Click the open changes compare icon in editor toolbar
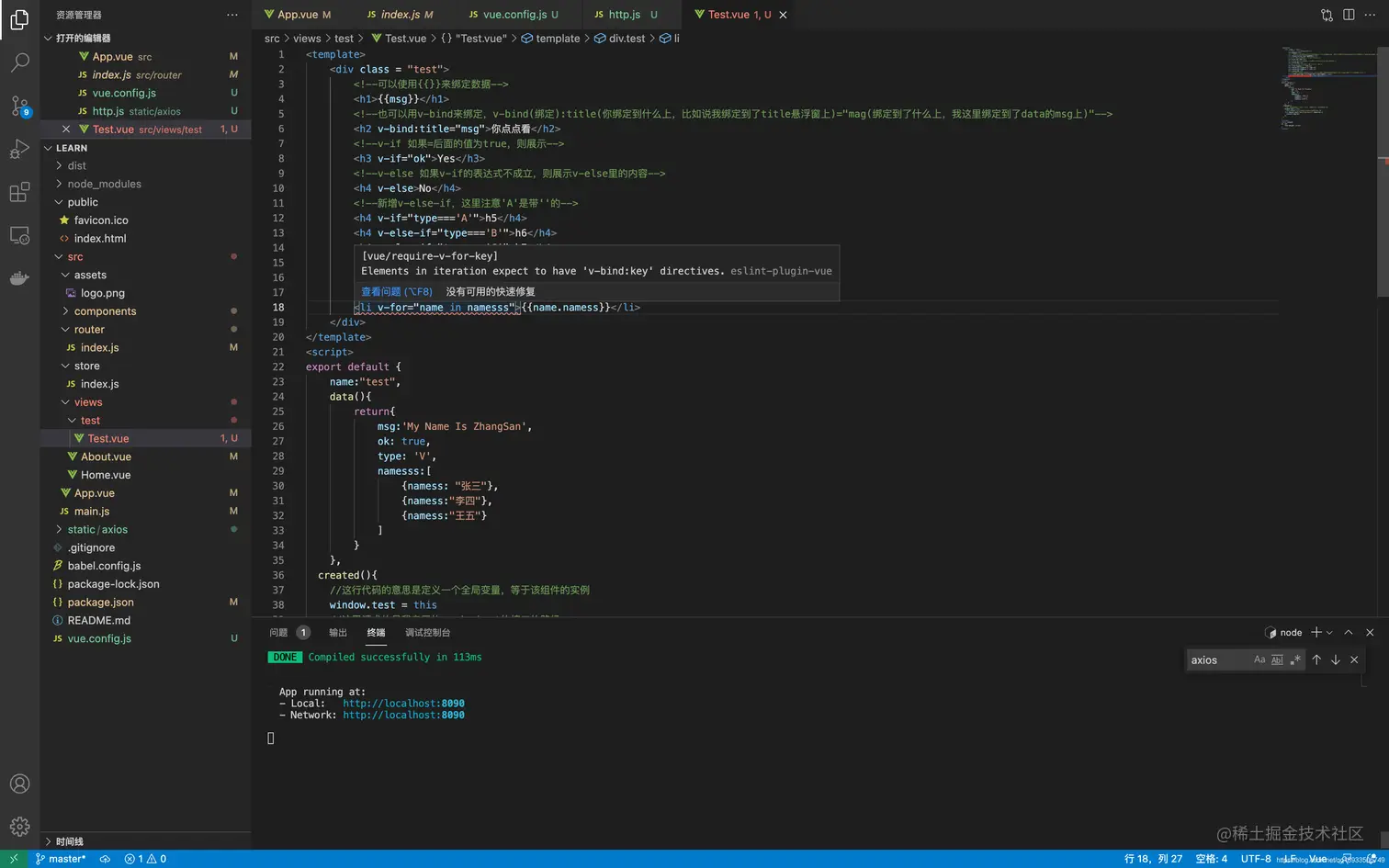The image size is (1389, 868). (x=1327, y=15)
